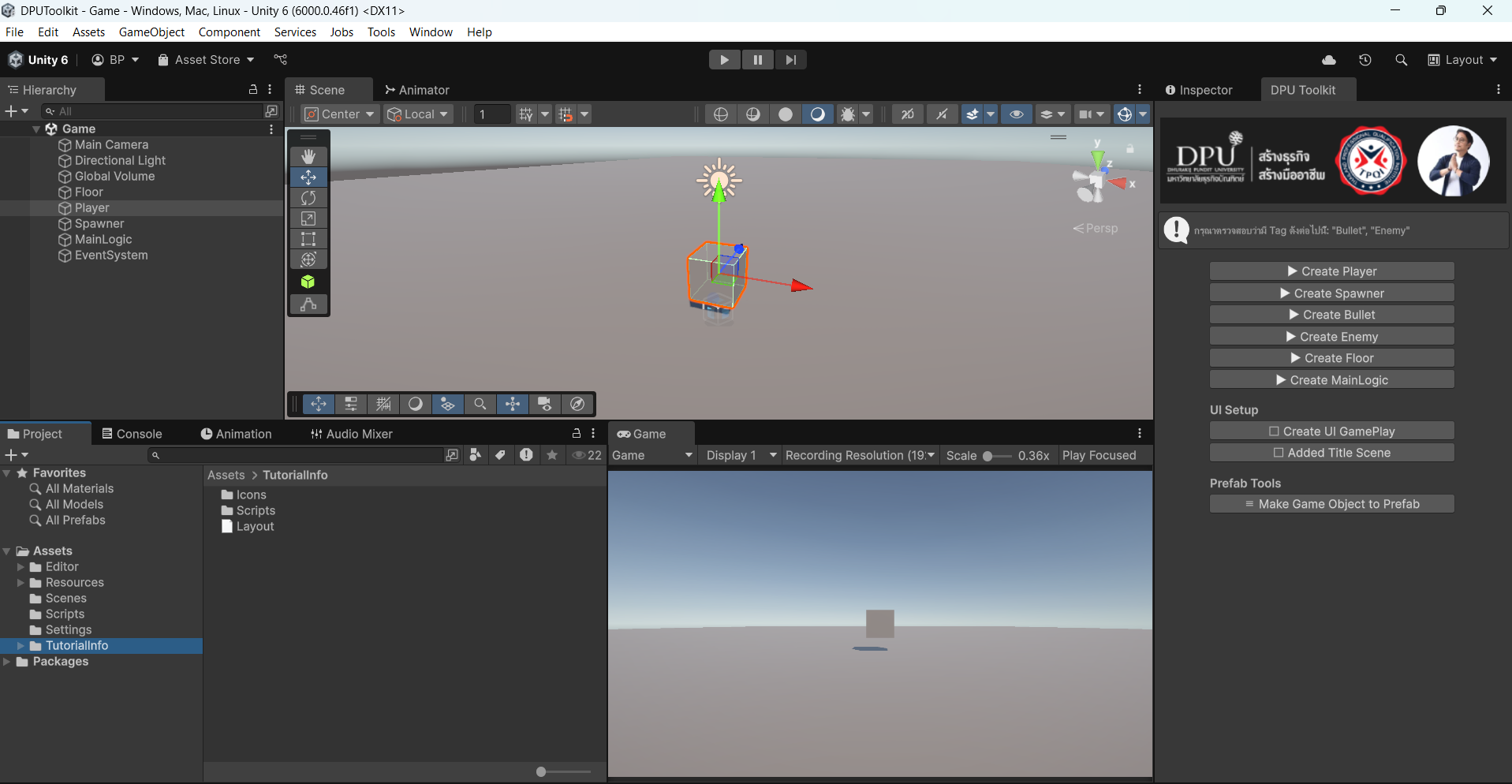Click the Create Spawner button

tap(1331, 293)
